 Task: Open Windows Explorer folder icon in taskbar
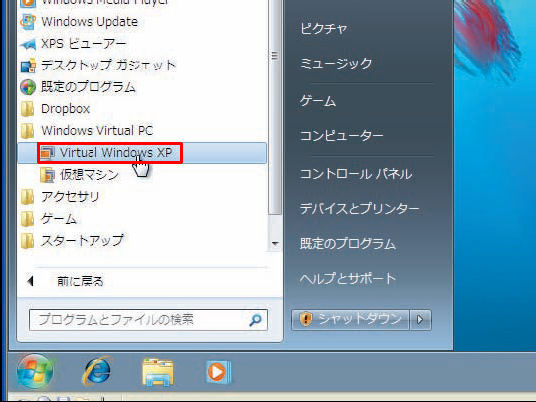[x=158, y=372]
